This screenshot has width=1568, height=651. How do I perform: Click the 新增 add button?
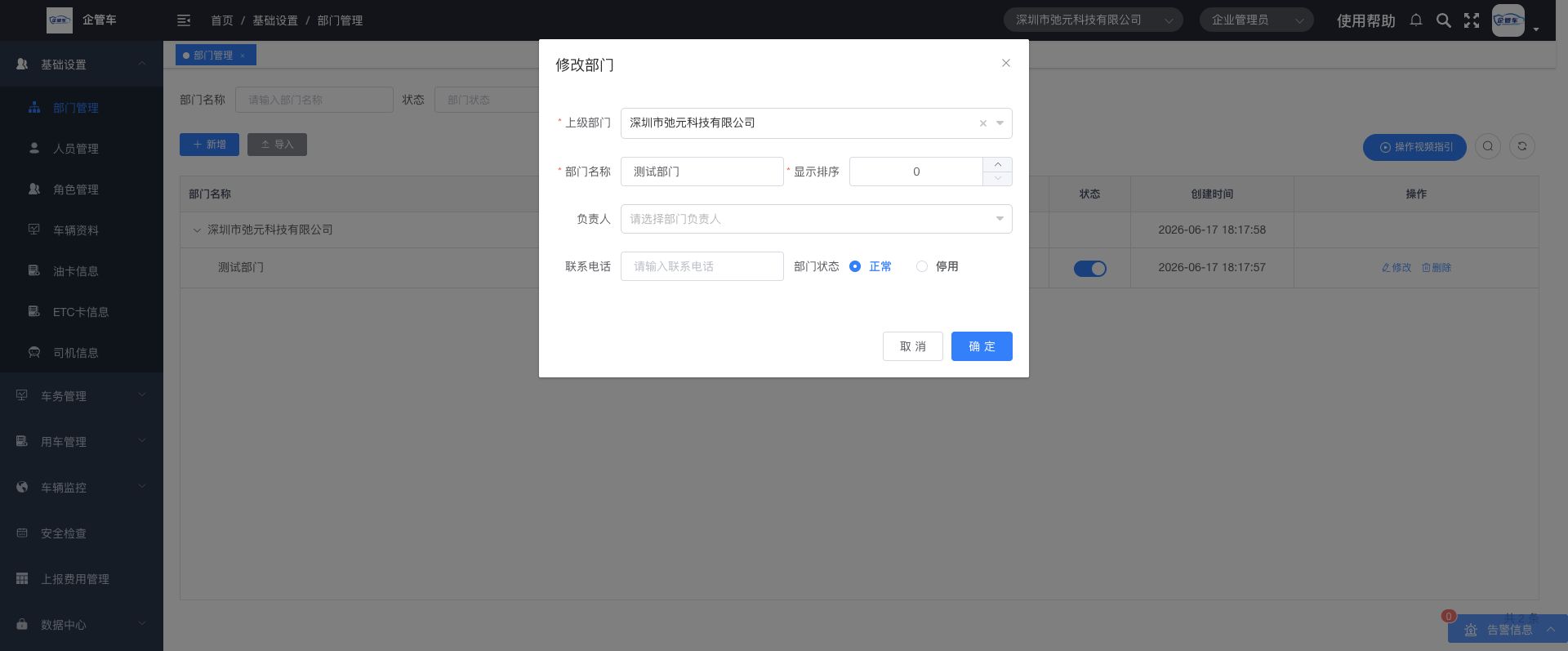209,145
